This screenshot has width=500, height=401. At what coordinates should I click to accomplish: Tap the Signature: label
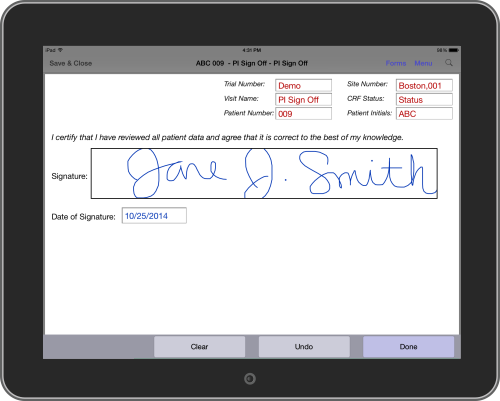(x=69, y=176)
